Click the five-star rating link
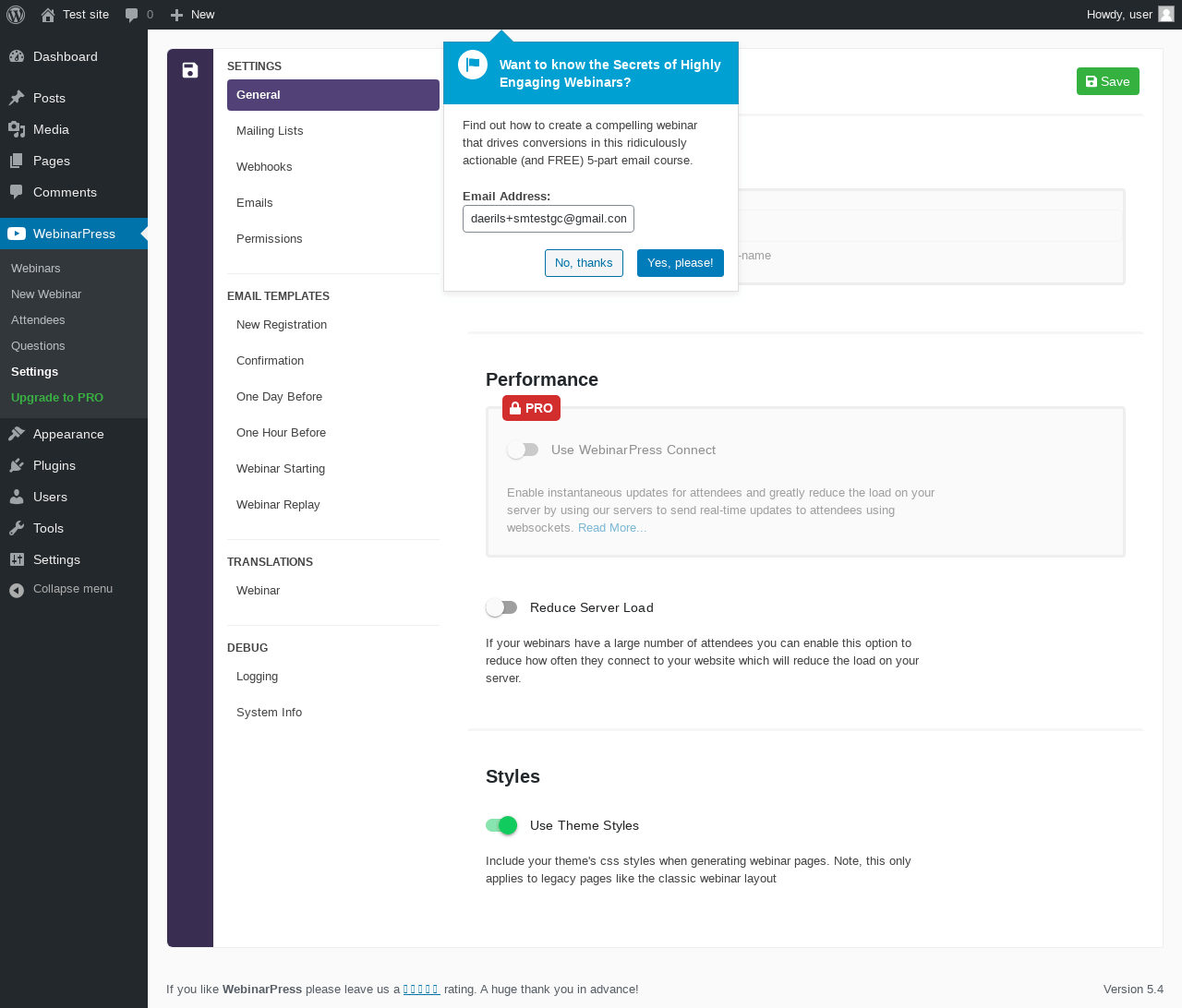This screenshot has width=1182, height=1008. click(x=421, y=990)
